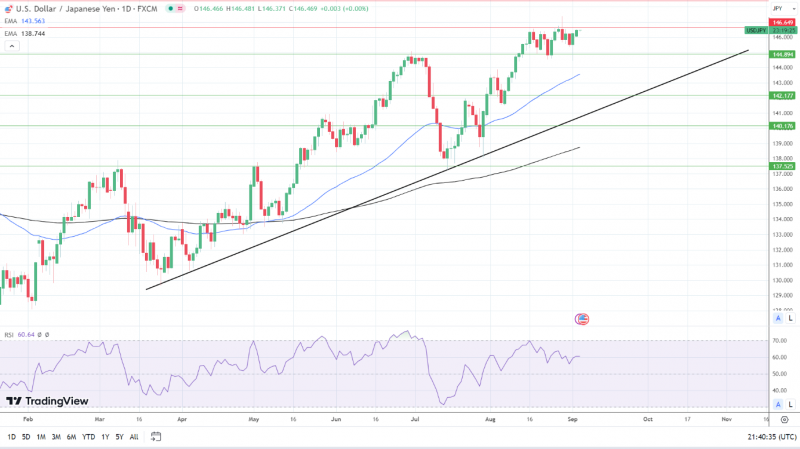Collapse the indicator legend chevron
Screen dimensions: 800x449
12,46
